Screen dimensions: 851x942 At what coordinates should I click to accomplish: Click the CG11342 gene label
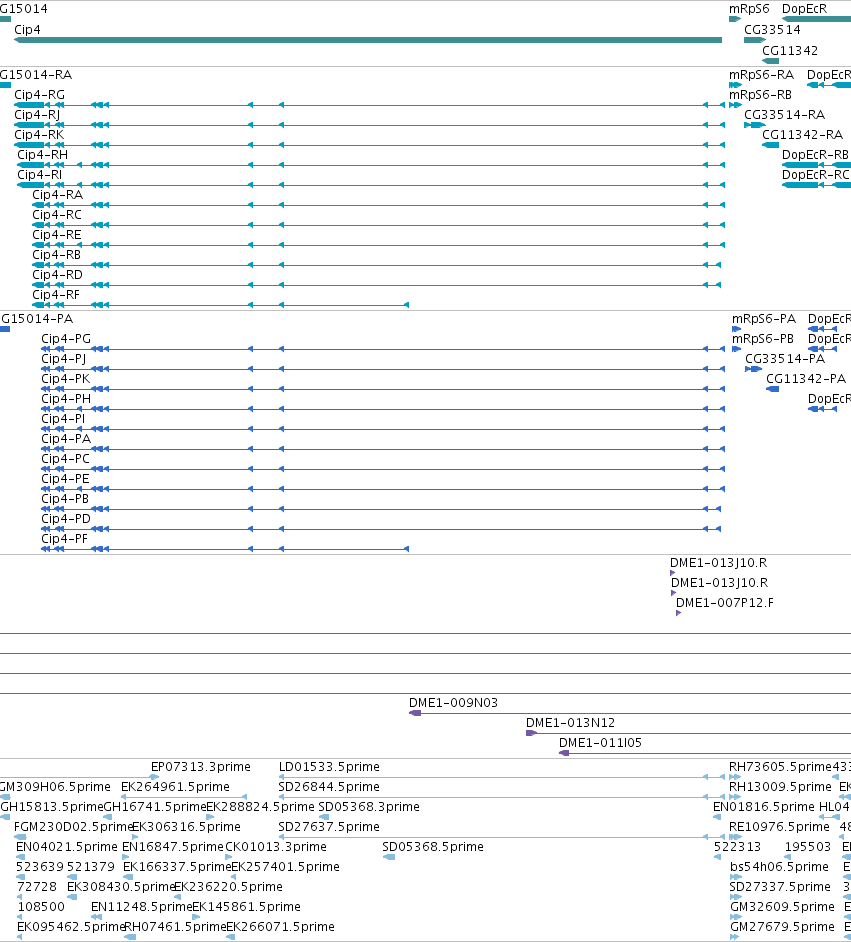click(x=790, y=50)
